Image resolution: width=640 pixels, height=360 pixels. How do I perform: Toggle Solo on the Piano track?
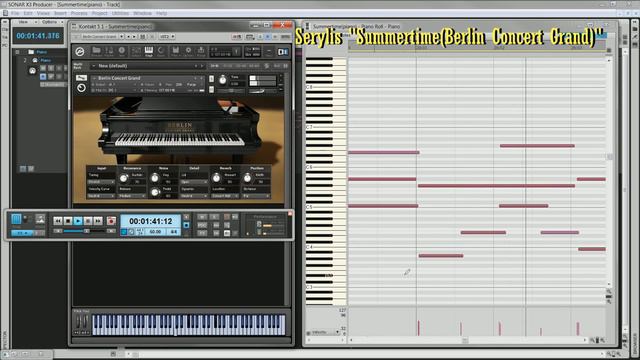click(51, 68)
